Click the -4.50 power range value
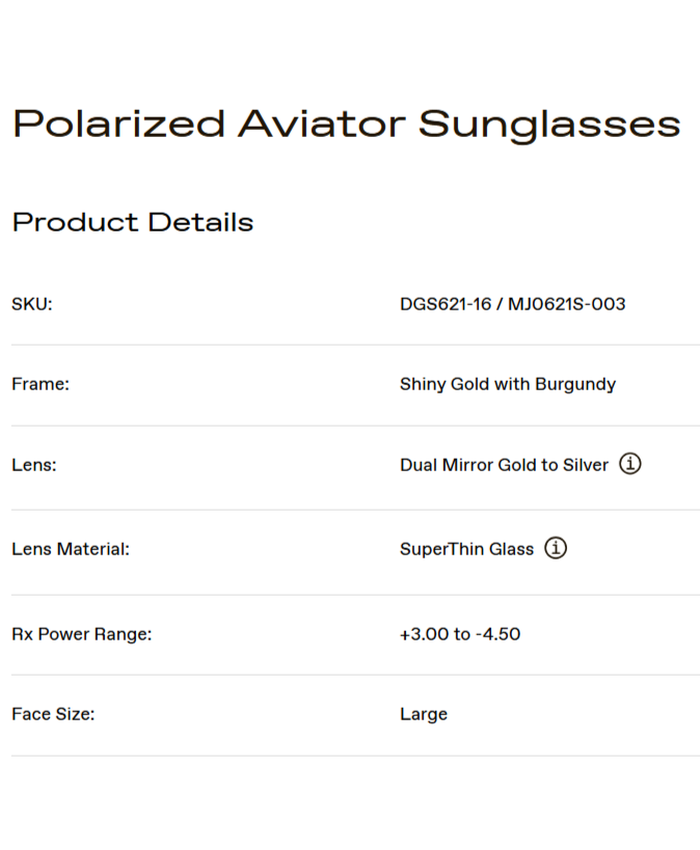 [x=498, y=634]
